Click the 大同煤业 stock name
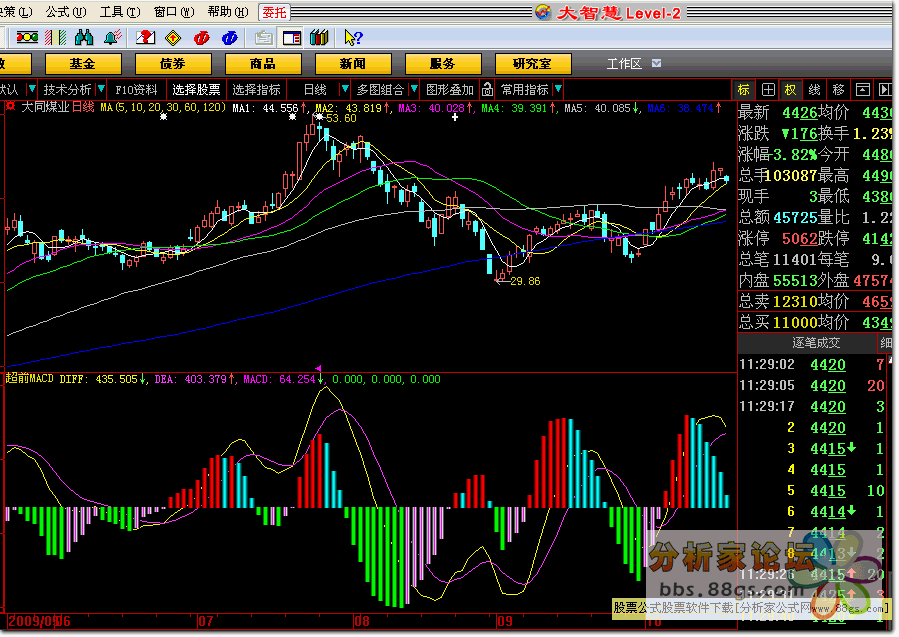The width and height of the screenshot is (899, 637). (x=45, y=107)
